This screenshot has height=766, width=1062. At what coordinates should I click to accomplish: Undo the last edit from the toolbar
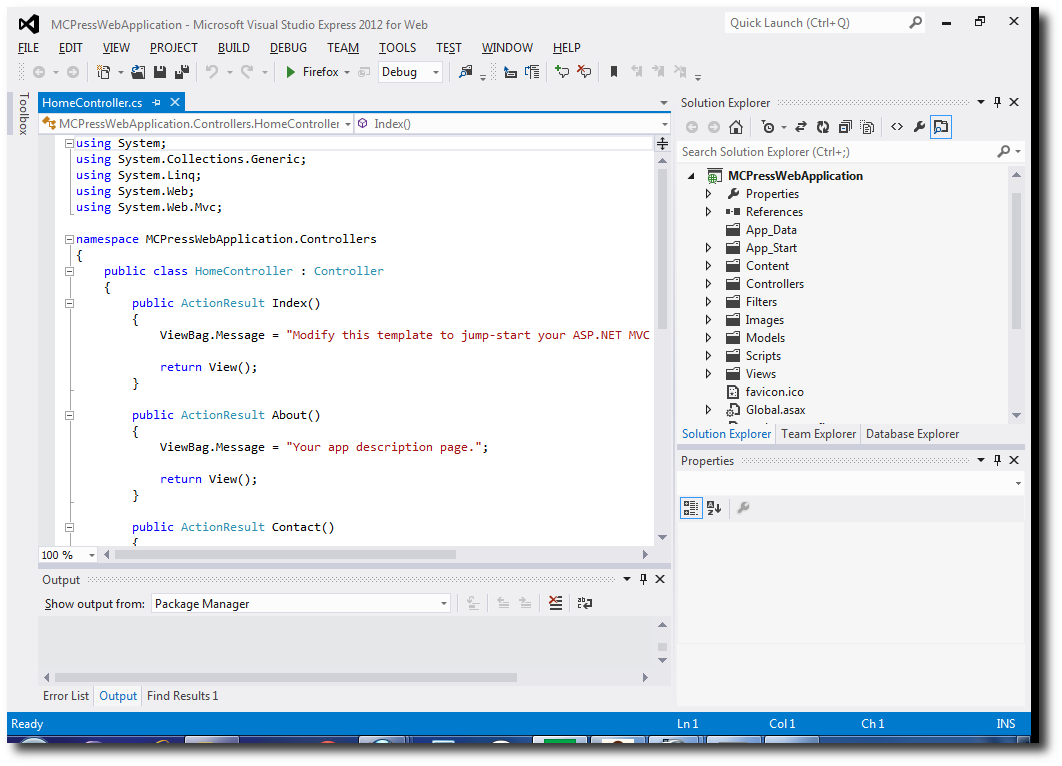click(x=212, y=72)
